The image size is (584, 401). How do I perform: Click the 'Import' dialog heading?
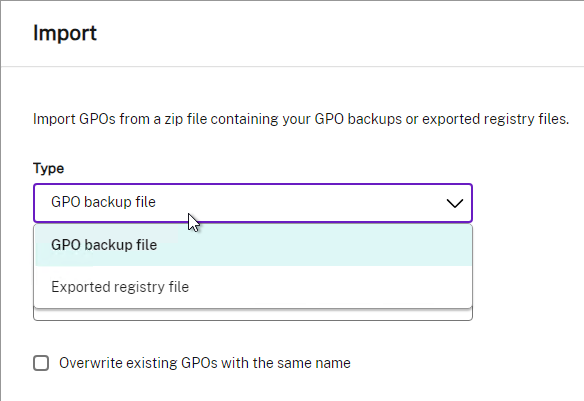(x=65, y=34)
